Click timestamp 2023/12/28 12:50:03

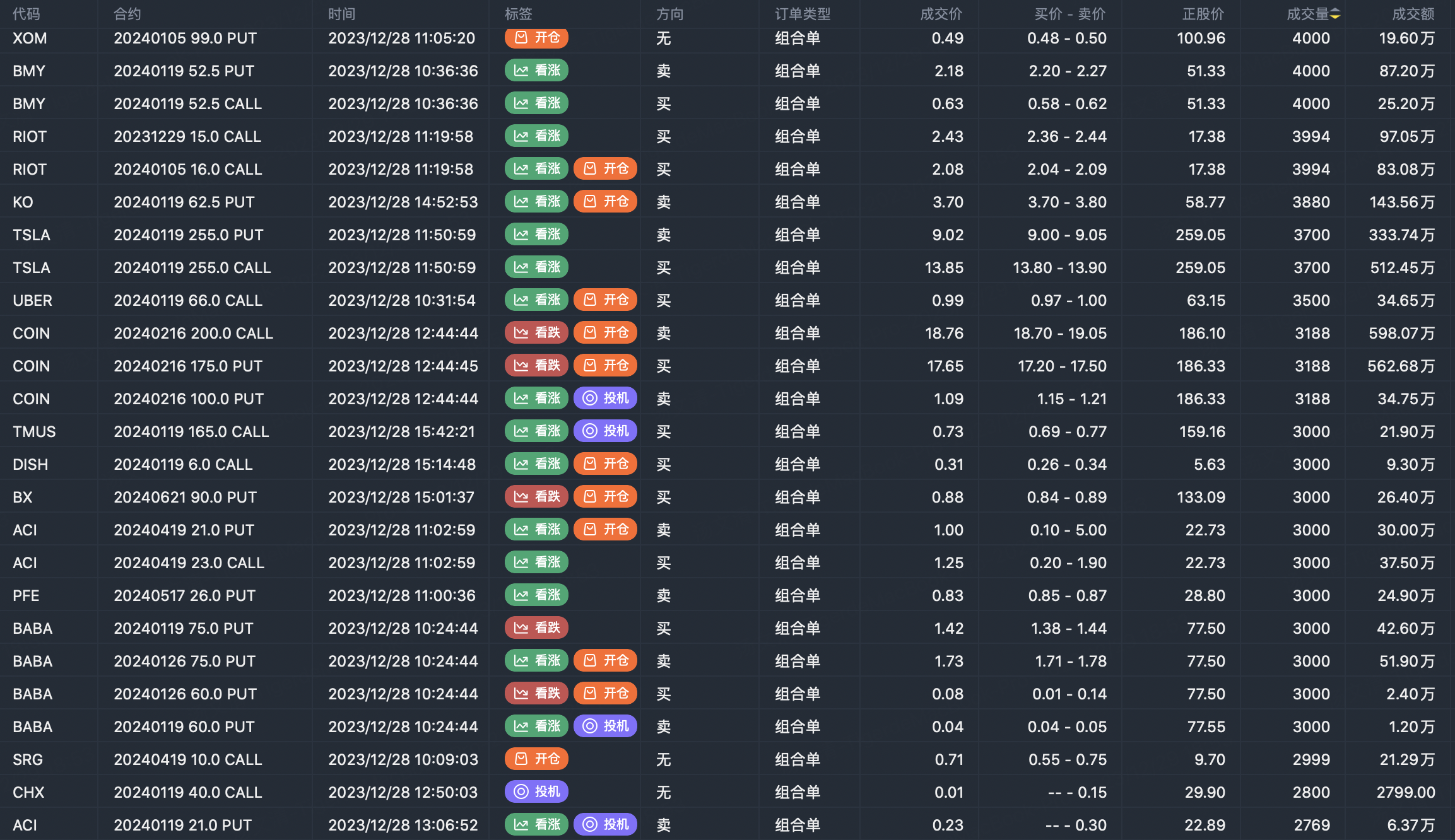pos(403,792)
